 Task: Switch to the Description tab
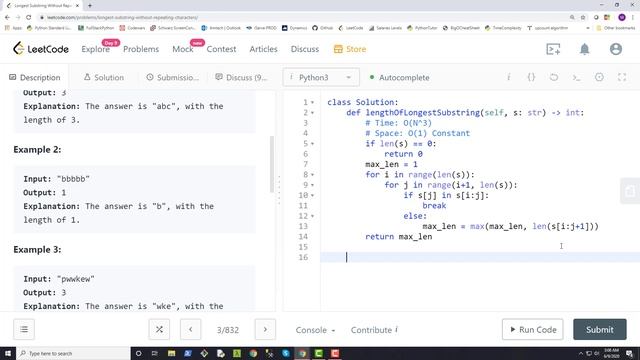[35, 78]
